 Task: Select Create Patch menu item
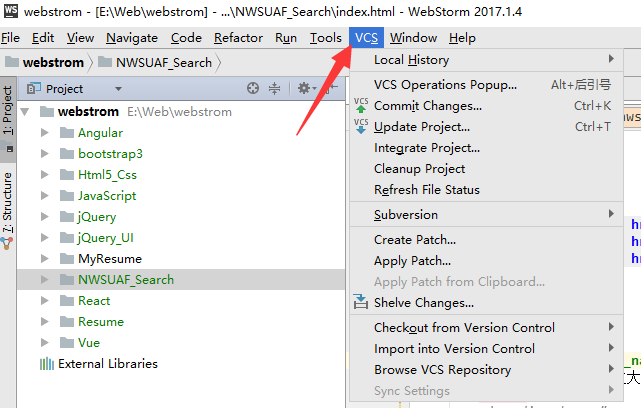[x=486, y=240]
